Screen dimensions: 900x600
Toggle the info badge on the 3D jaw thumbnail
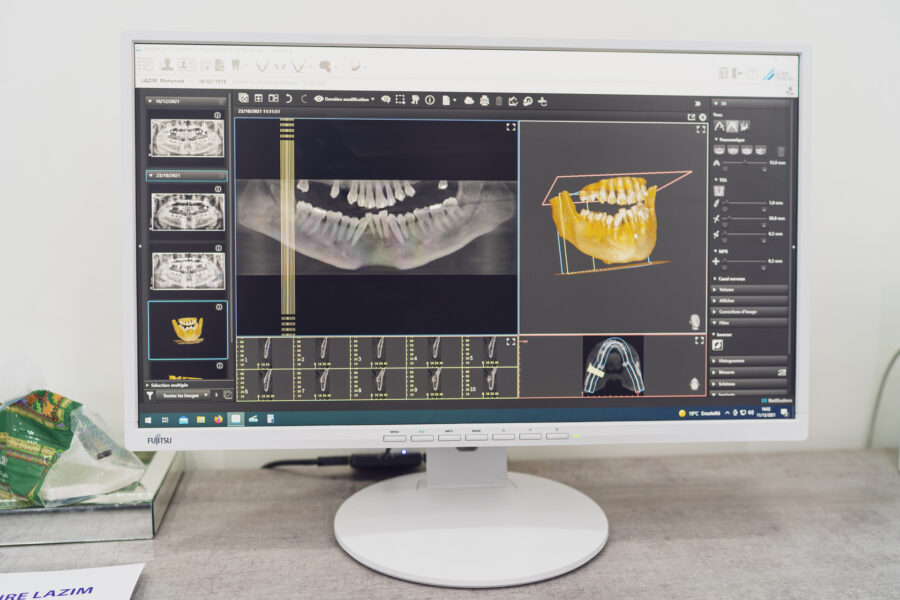tap(219, 307)
